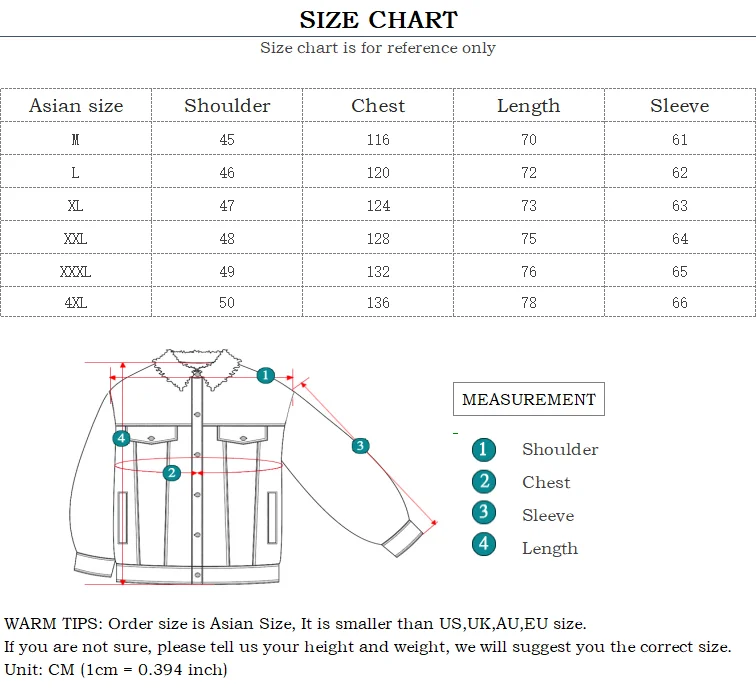Select legend circle 2 beside Chest
The width and height of the screenshot is (756, 696).
(x=484, y=482)
